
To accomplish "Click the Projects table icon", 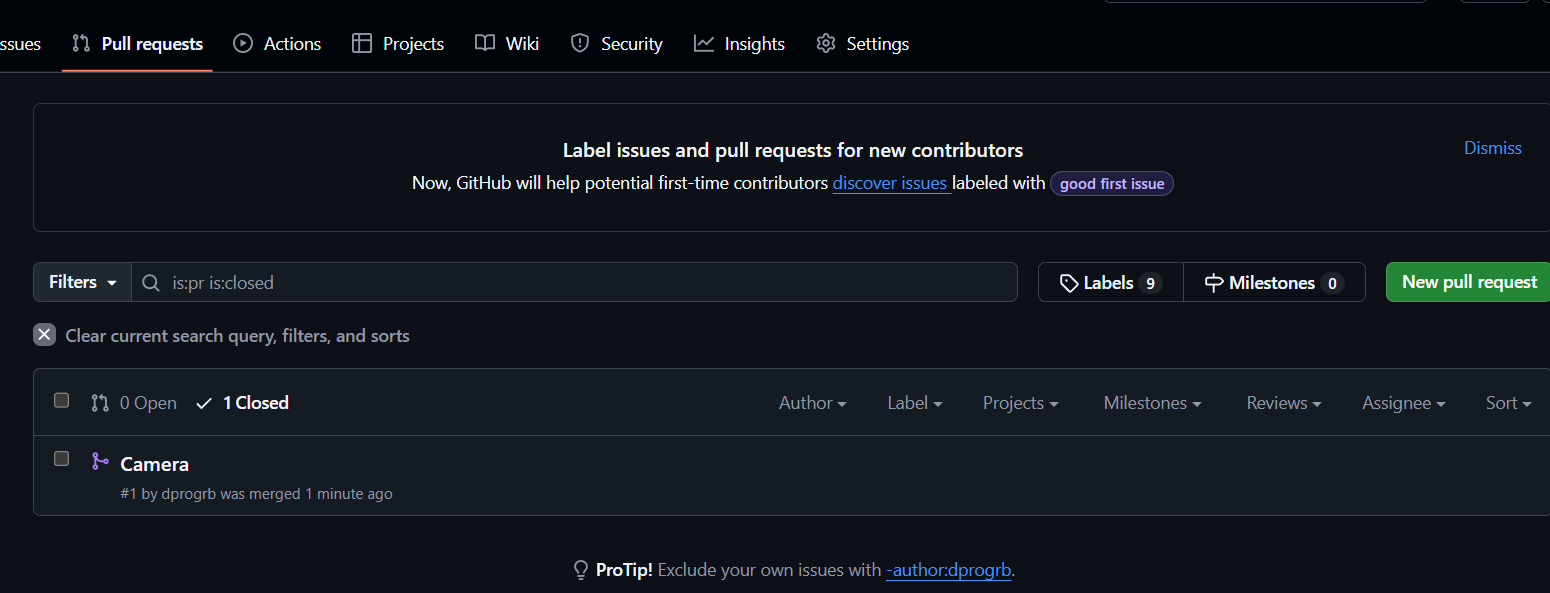I will pos(362,43).
